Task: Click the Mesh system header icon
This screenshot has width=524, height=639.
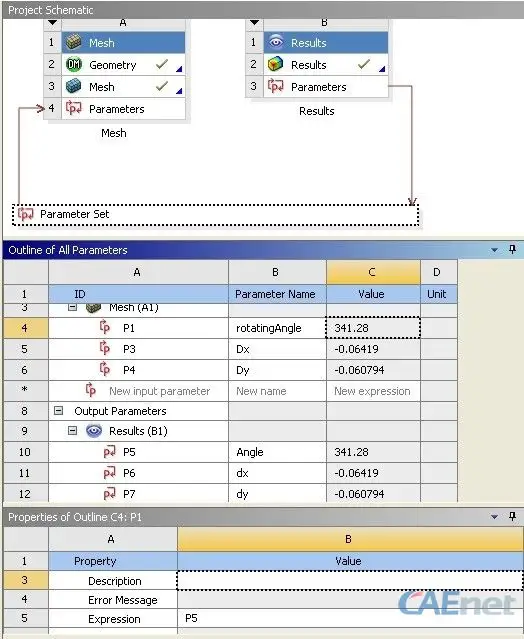Action: (x=74, y=42)
